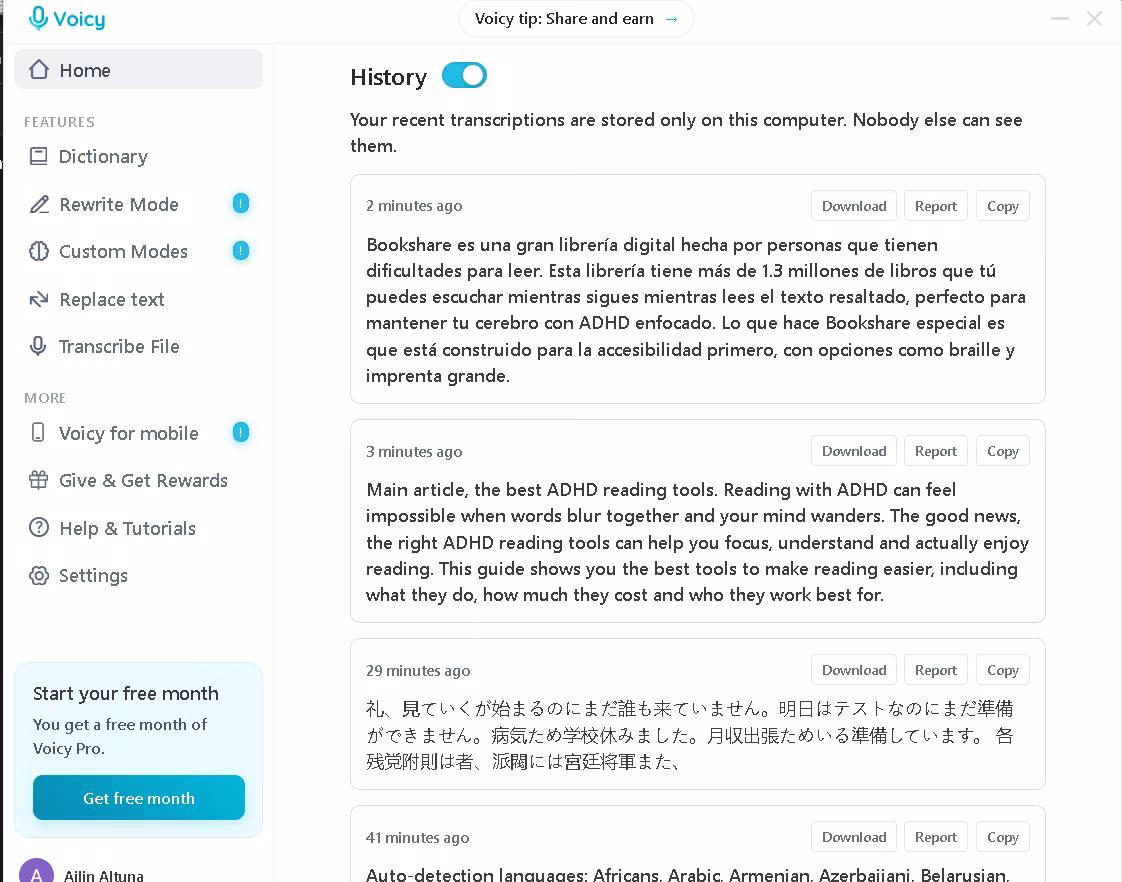Click the Auto-detection languages transcription text
Viewport: 1122px width, 882px height.
pos(687,873)
